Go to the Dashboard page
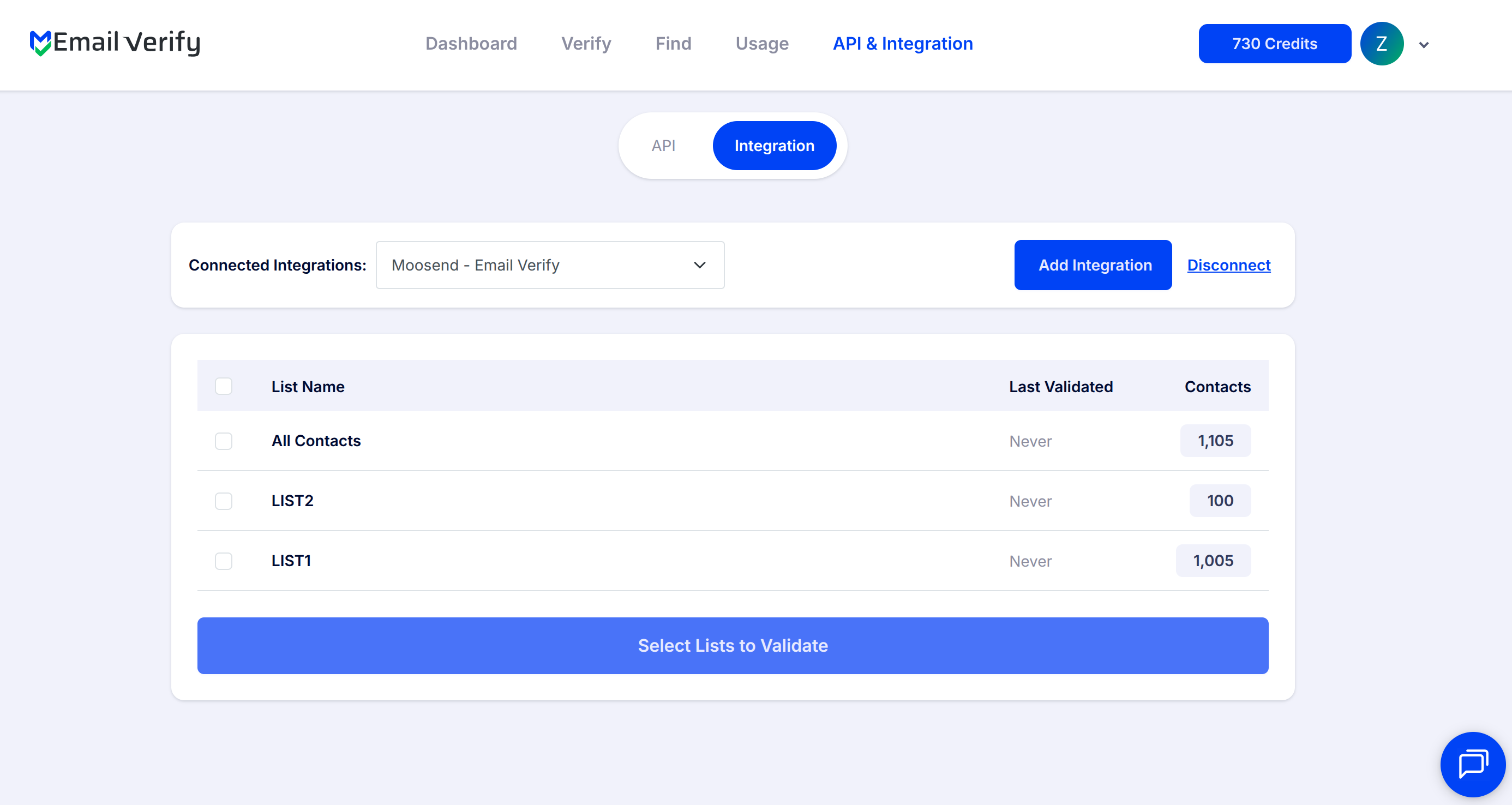The height and width of the screenshot is (805, 1512). point(471,44)
